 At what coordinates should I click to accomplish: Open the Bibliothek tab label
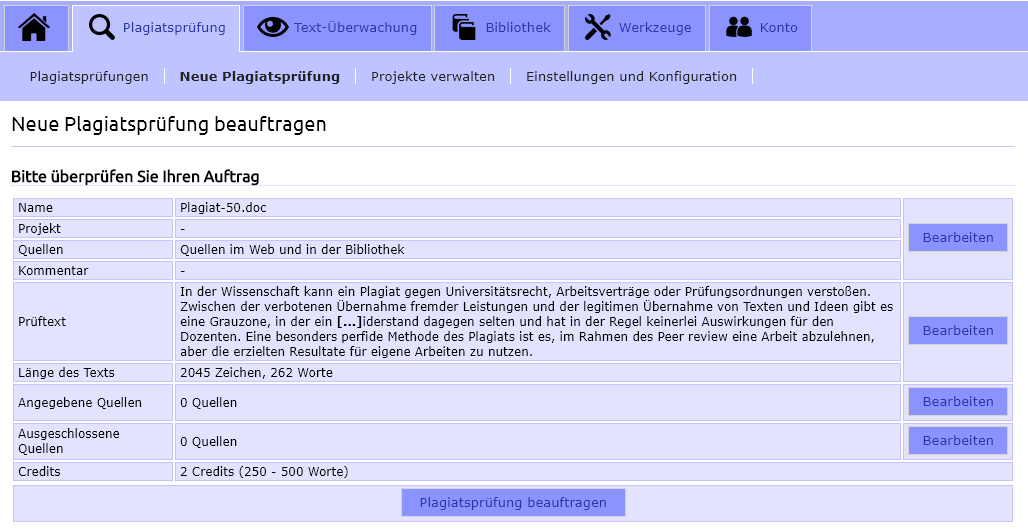pos(518,28)
